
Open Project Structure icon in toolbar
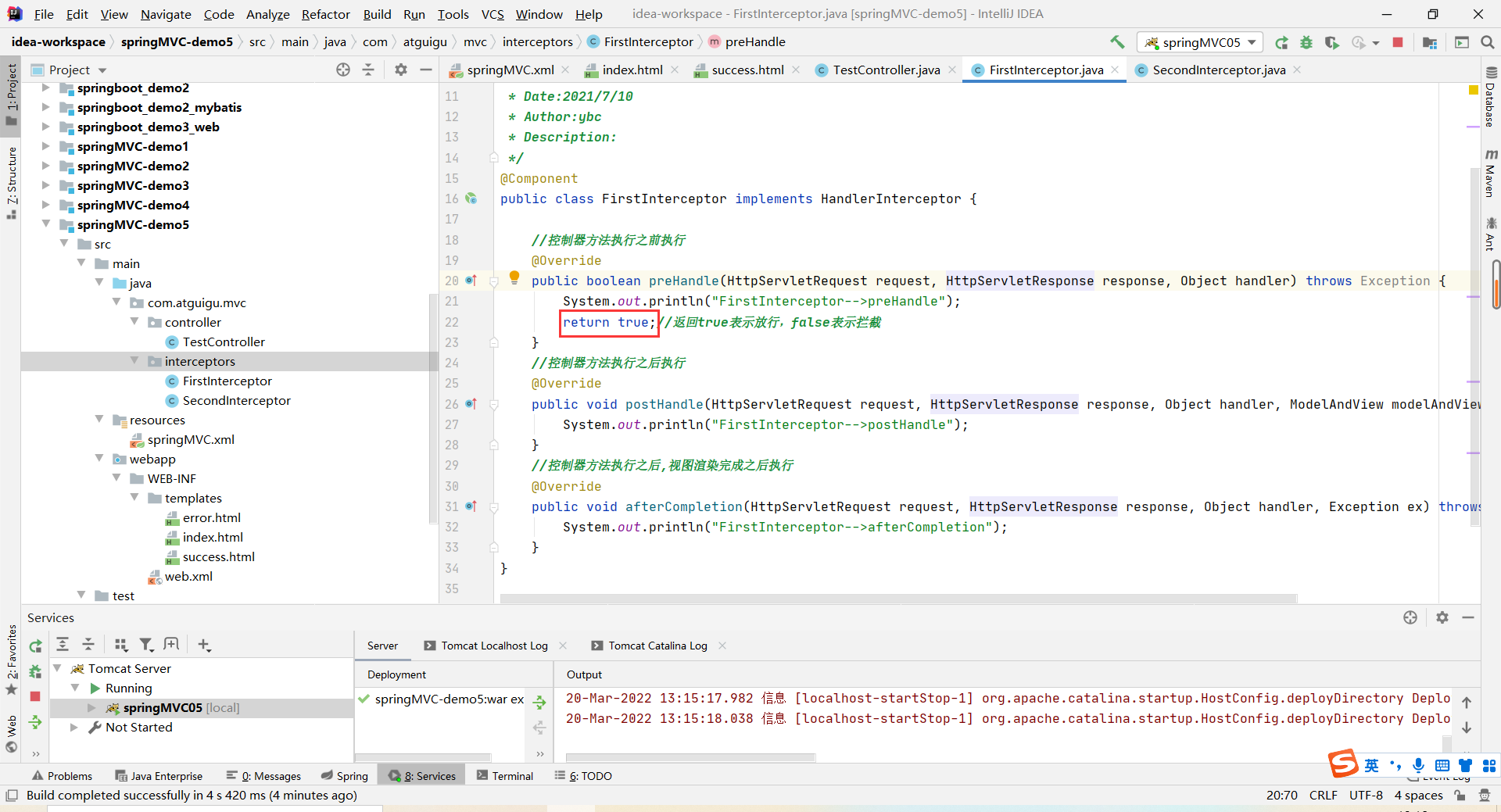tap(1430, 42)
